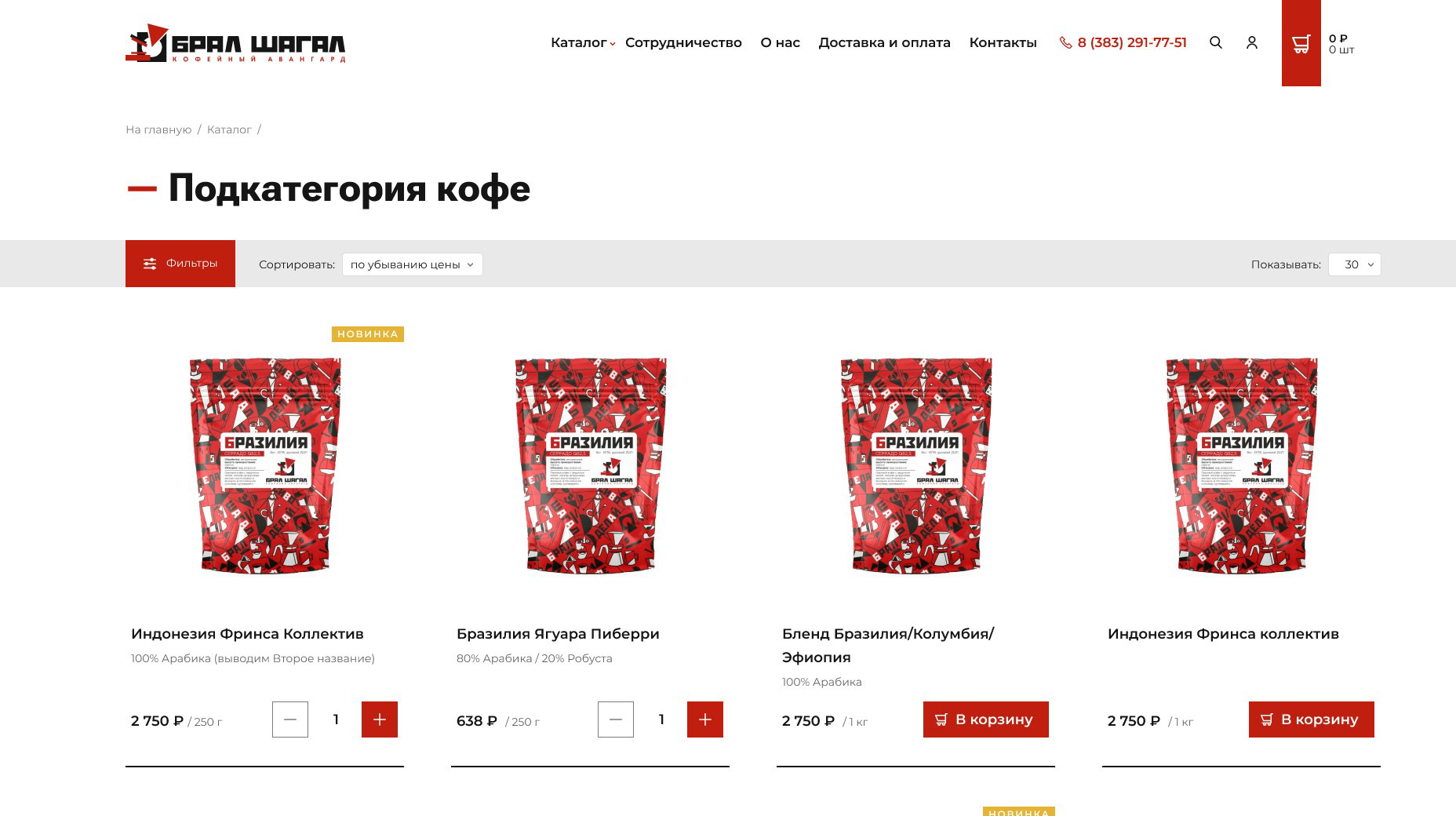This screenshot has width=1456, height=816.
Task: Open the Контакты page
Action: tap(1003, 42)
